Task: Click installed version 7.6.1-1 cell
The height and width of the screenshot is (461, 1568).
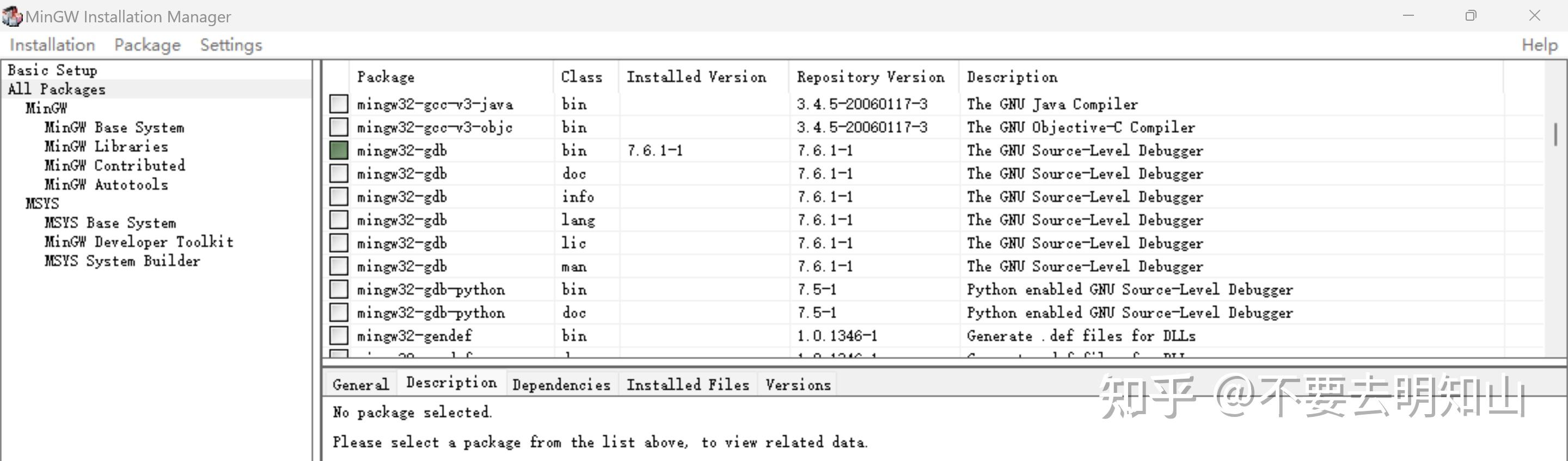Action: point(654,150)
